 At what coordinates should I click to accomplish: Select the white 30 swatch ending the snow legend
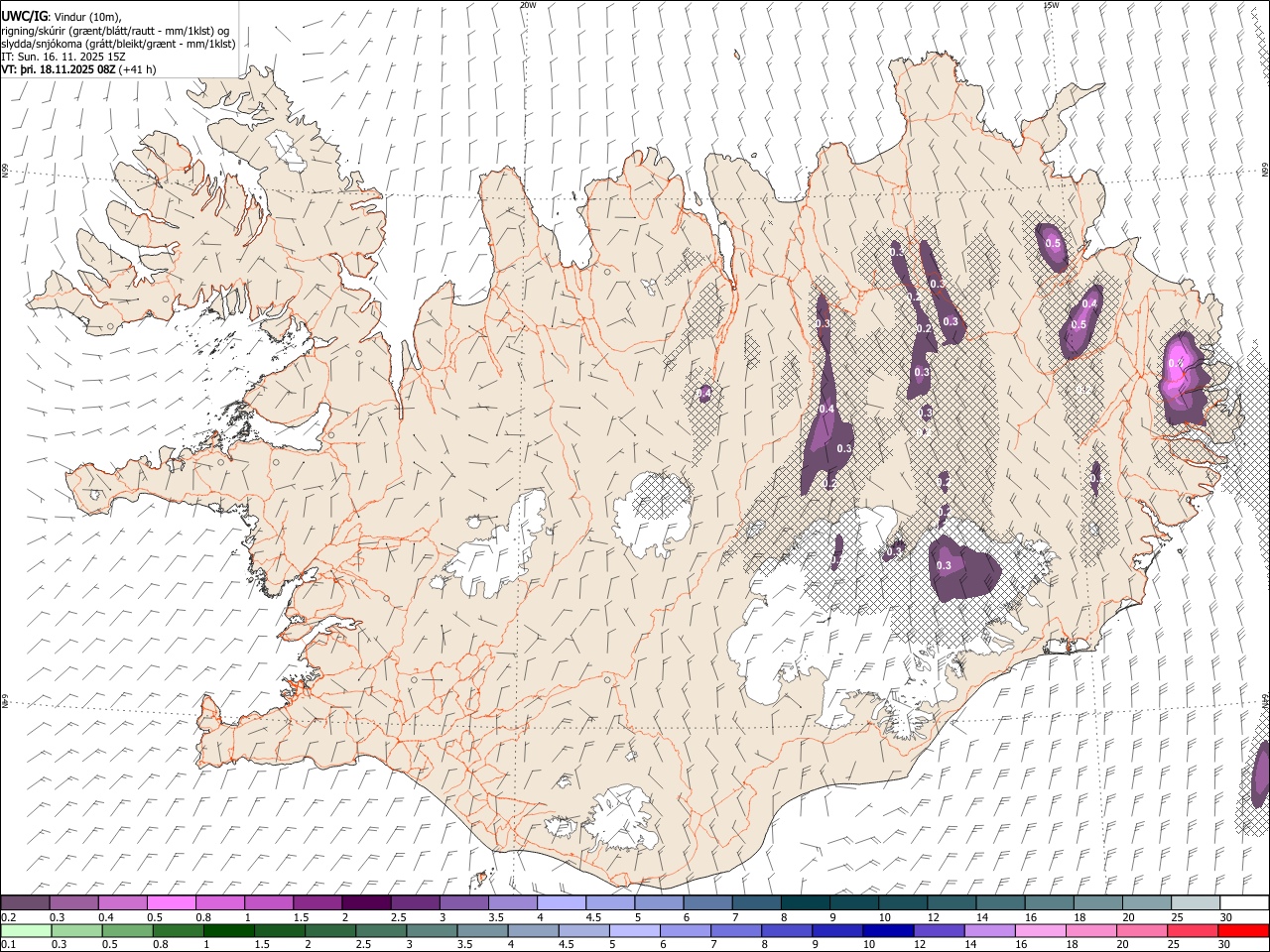[1243, 903]
